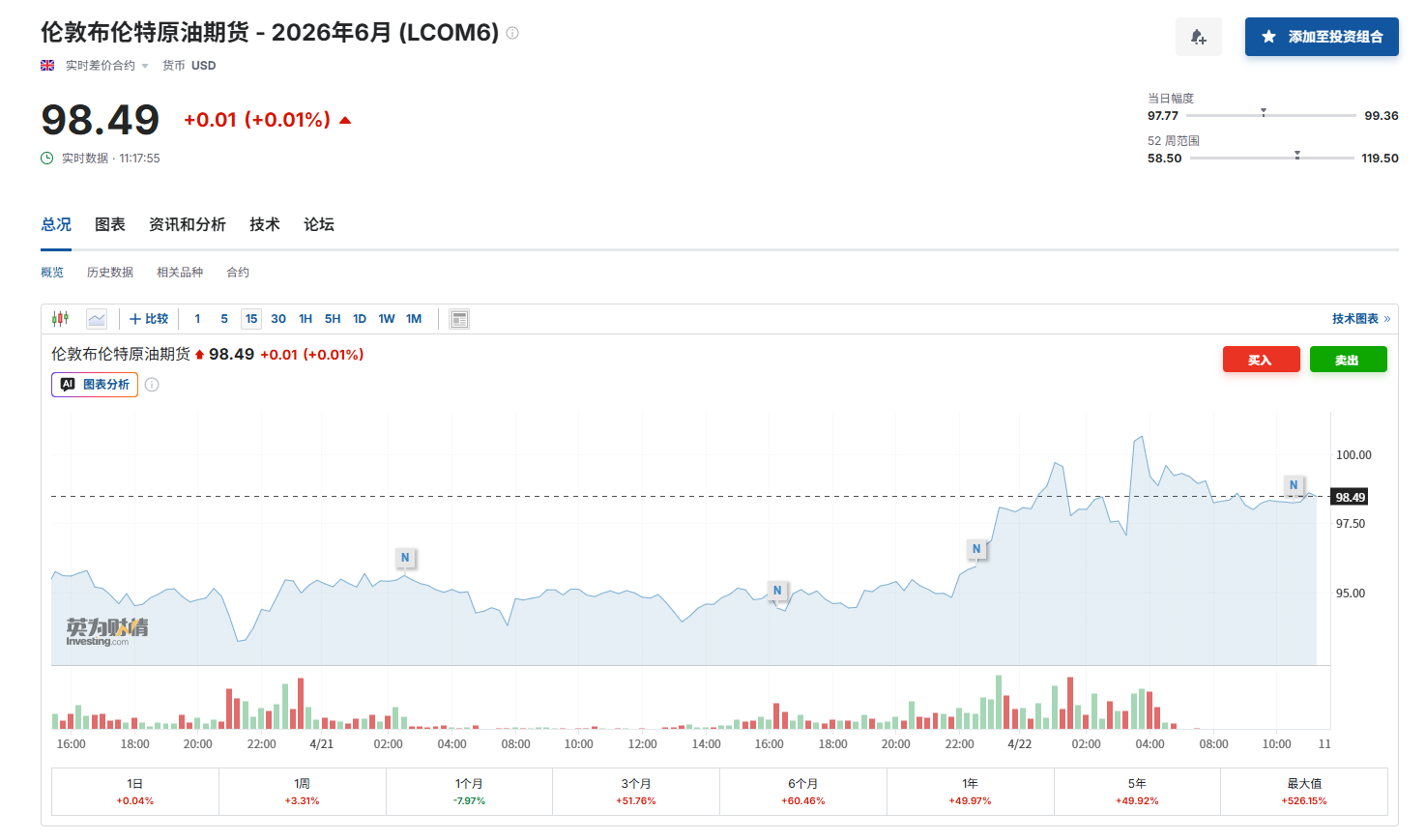Image resolution: width=1426 pixels, height=840 pixels.
Task: Click the UK flag icon
Action: (x=47, y=66)
